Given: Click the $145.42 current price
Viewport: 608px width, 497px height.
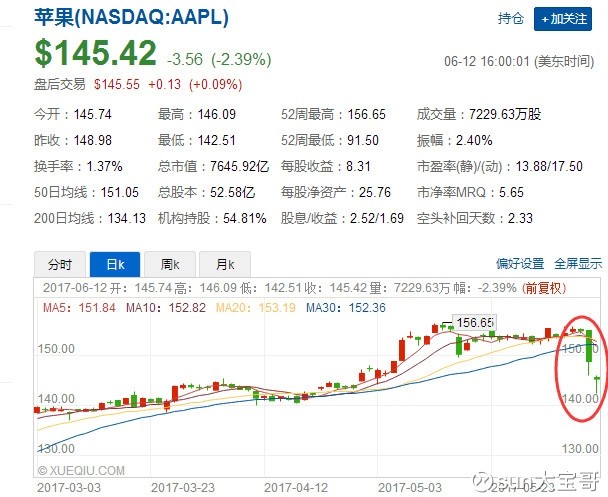Looking at the screenshot, I should pos(95,53).
